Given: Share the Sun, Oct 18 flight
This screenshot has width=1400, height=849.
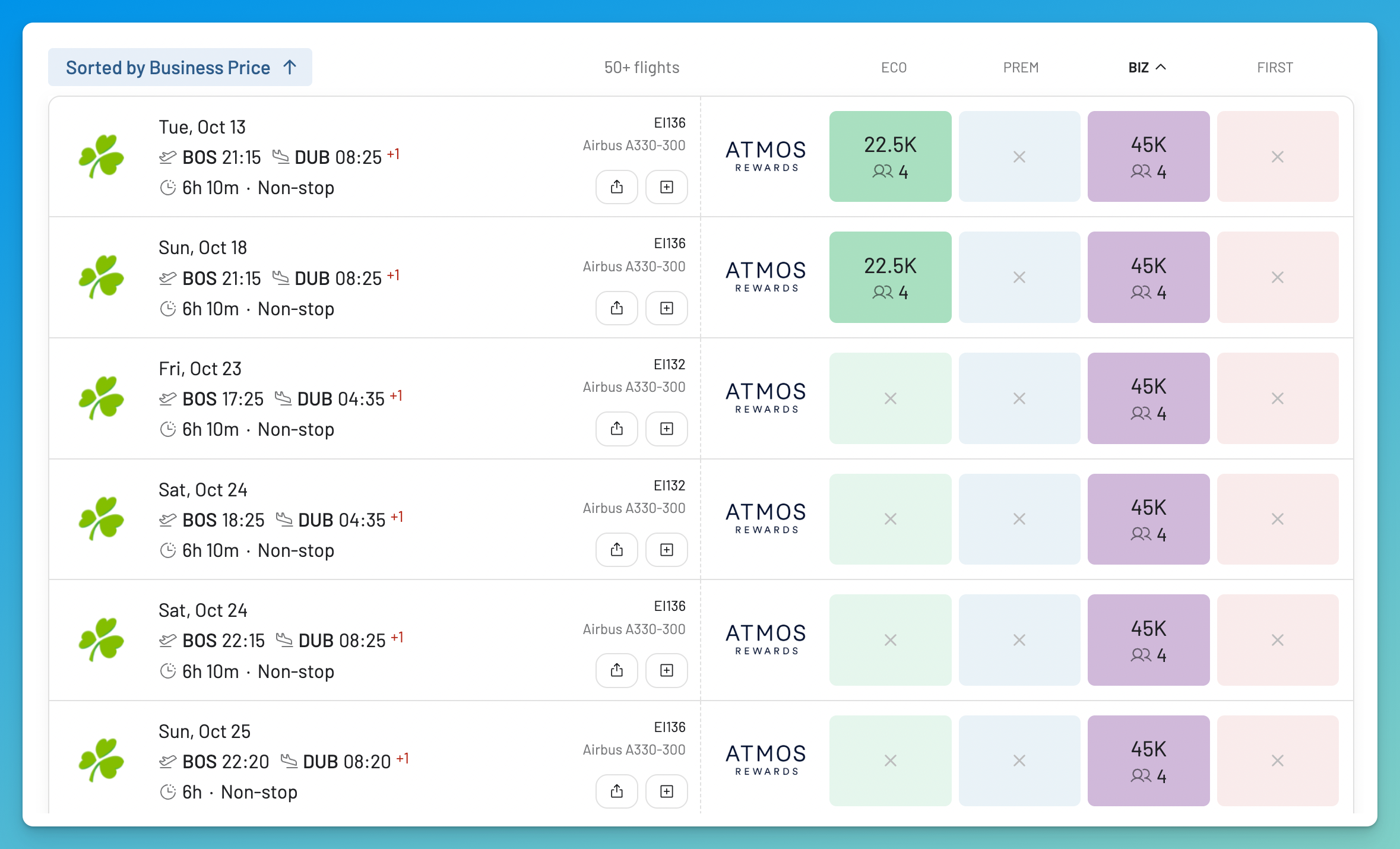Looking at the screenshot, I should click(616, 308).
